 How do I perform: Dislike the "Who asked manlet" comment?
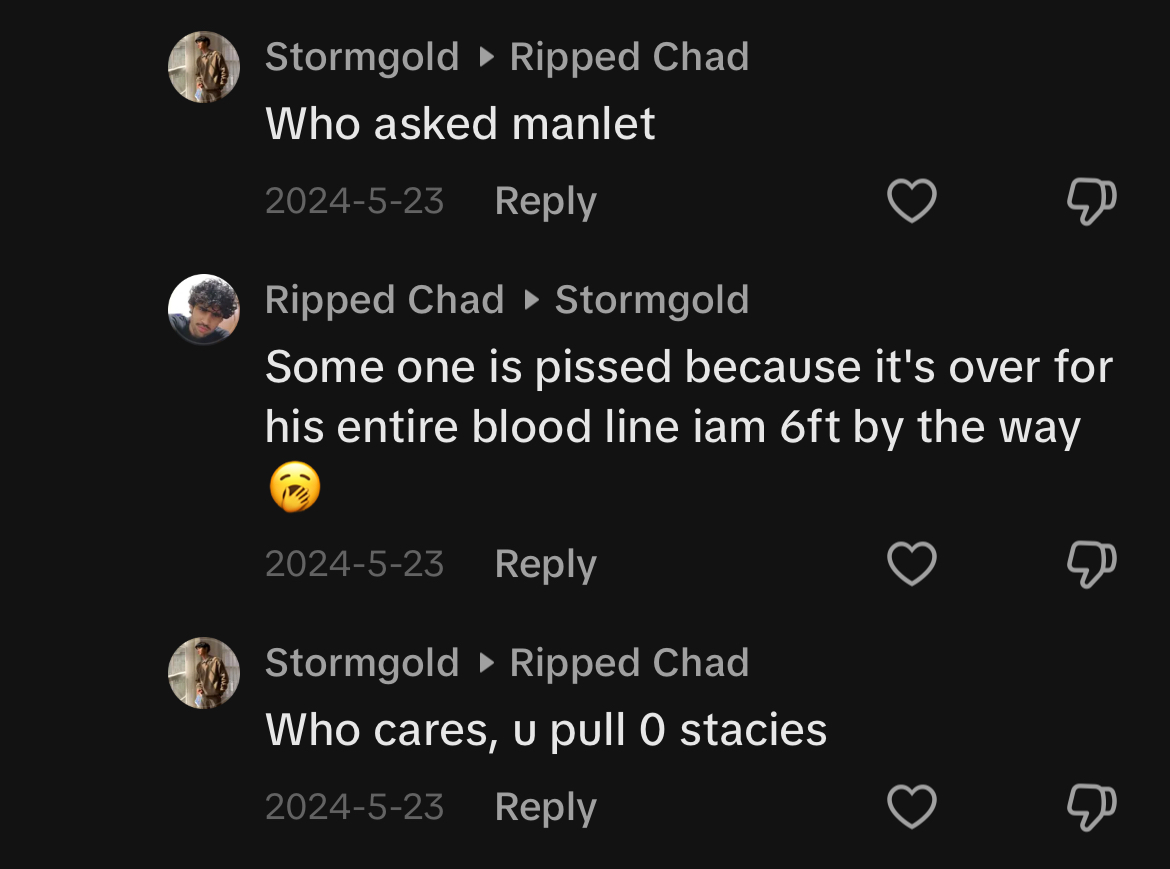1091,201
